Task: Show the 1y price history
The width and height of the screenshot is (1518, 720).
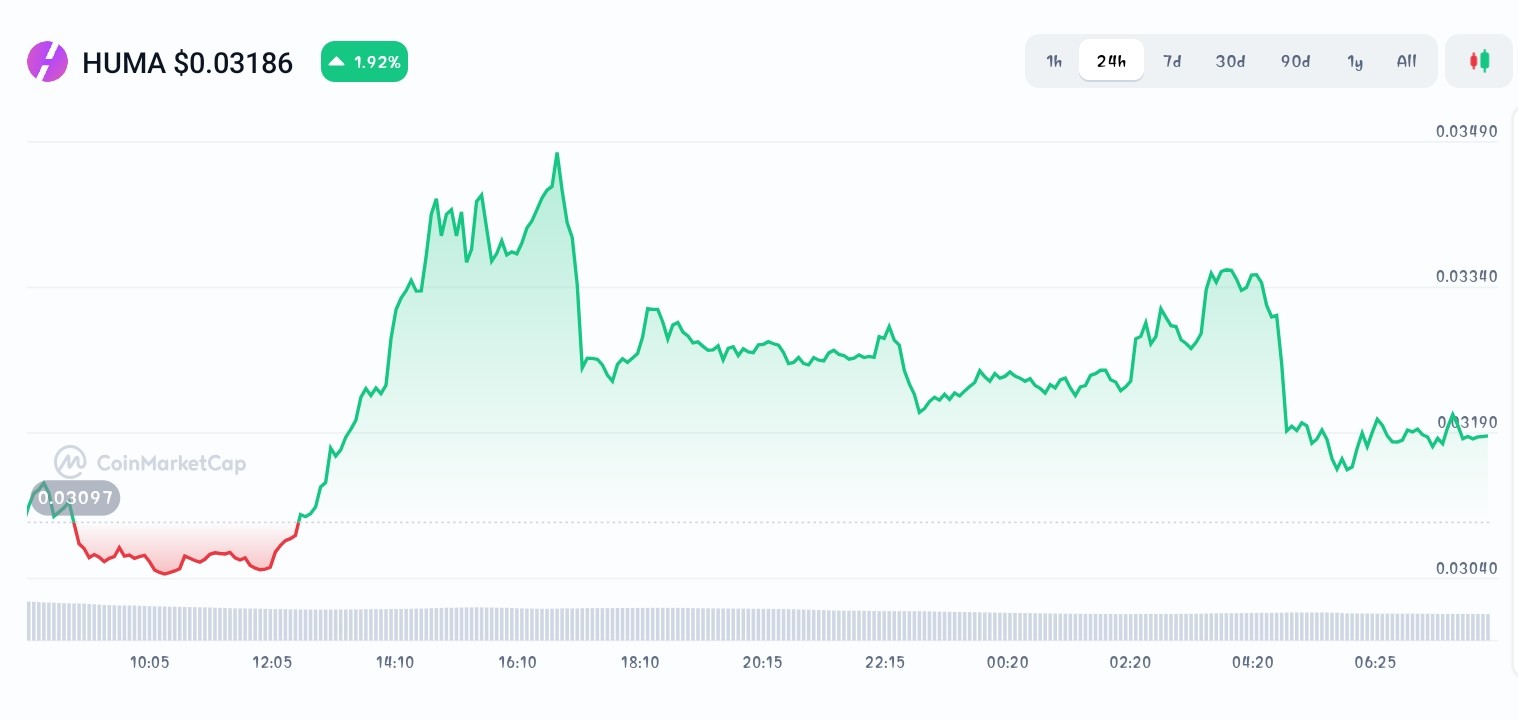Action: [1355, 61]
